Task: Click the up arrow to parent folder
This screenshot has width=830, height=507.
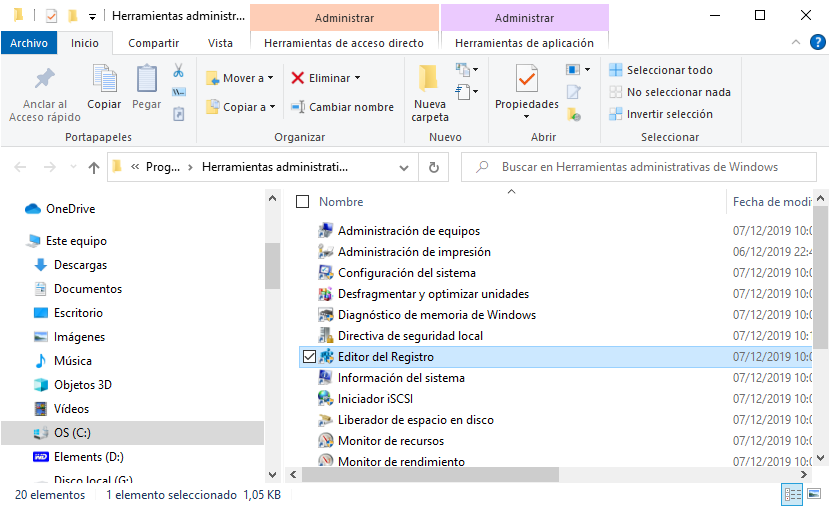Action: [x=94, y=167]
